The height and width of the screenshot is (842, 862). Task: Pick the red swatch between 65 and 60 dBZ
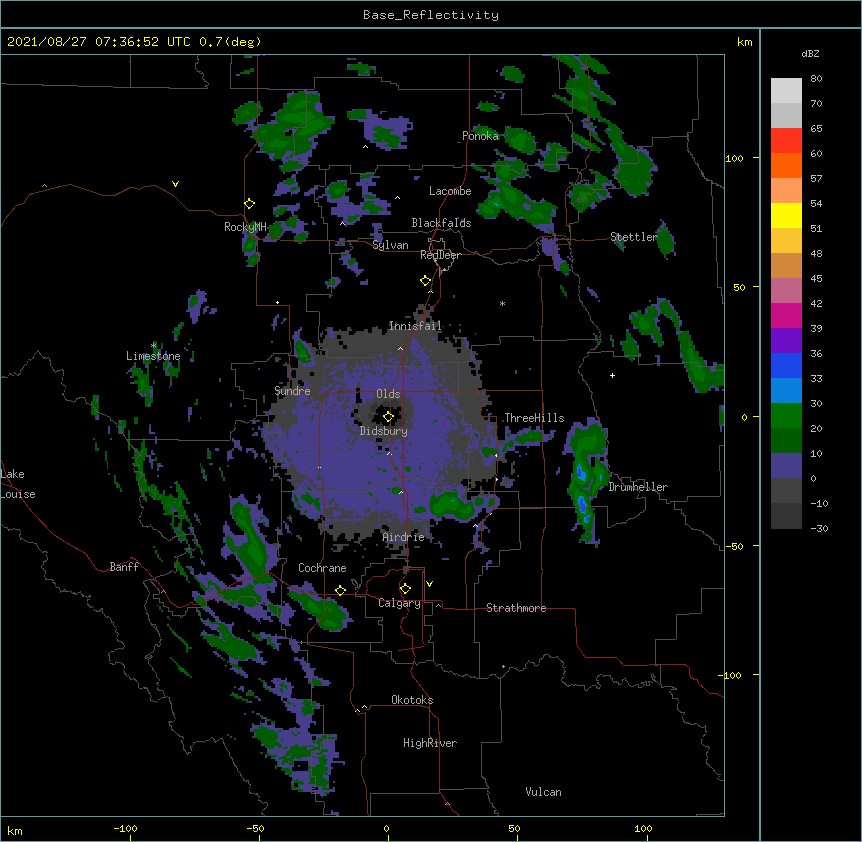pos(786,140)
